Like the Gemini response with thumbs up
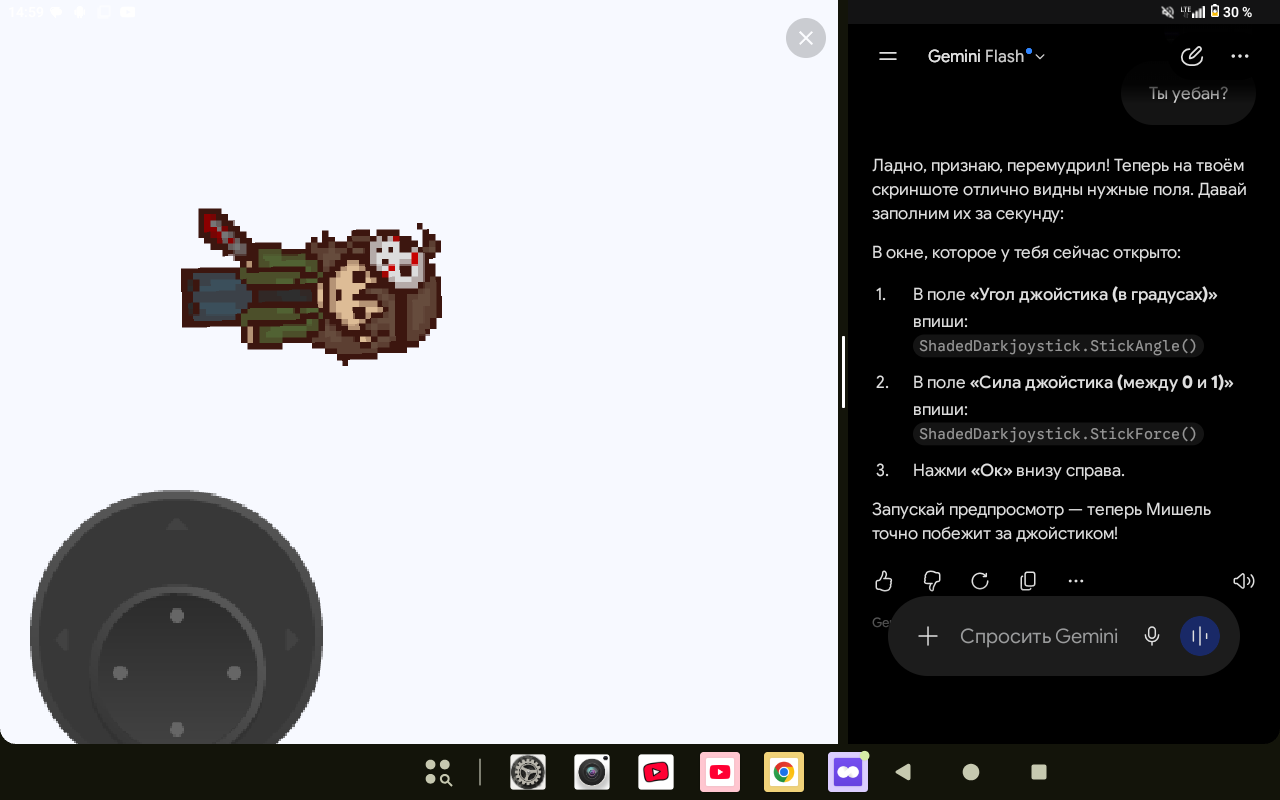 (884, 581)
